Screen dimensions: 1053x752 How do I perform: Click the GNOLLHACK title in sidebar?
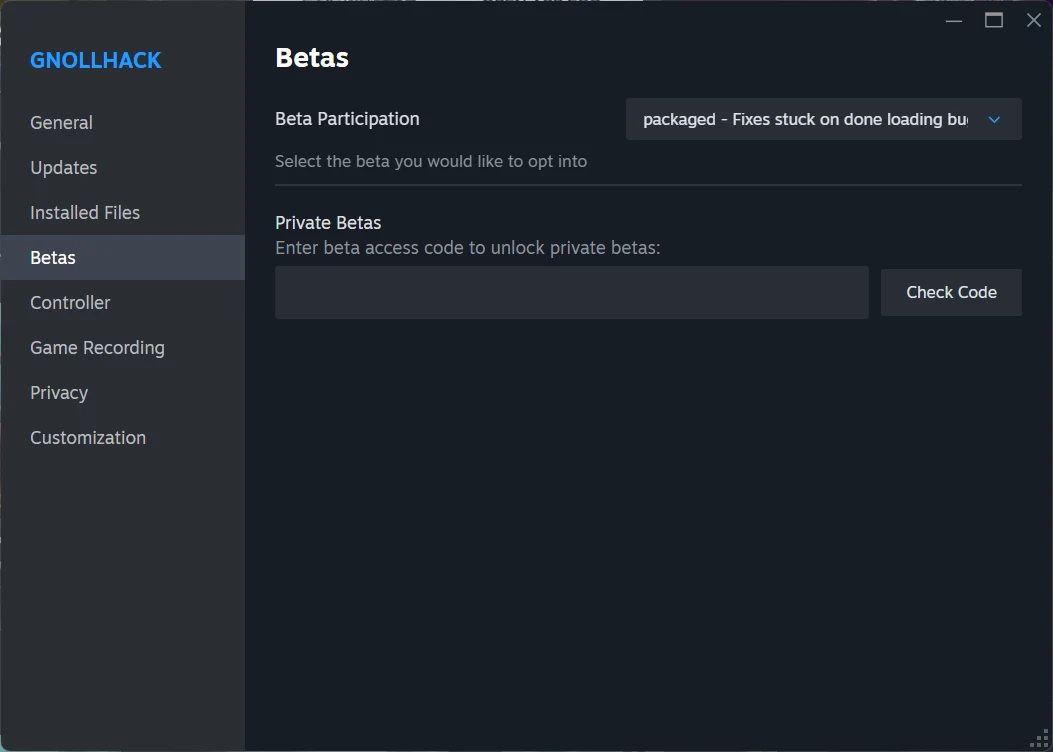point(95,60)
